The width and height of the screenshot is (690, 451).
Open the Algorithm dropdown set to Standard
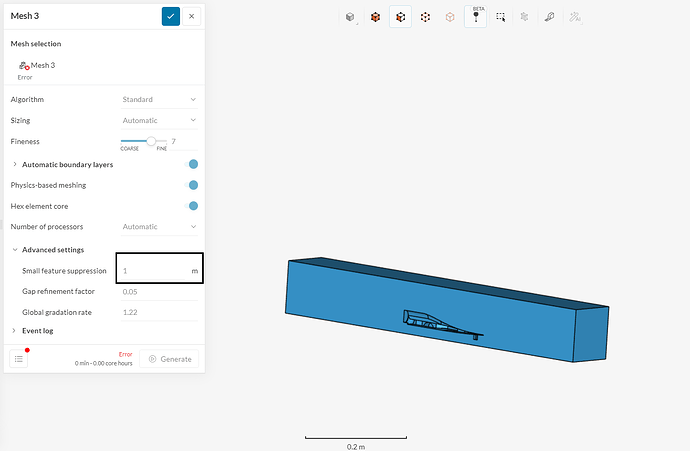(x=159, y=99)
